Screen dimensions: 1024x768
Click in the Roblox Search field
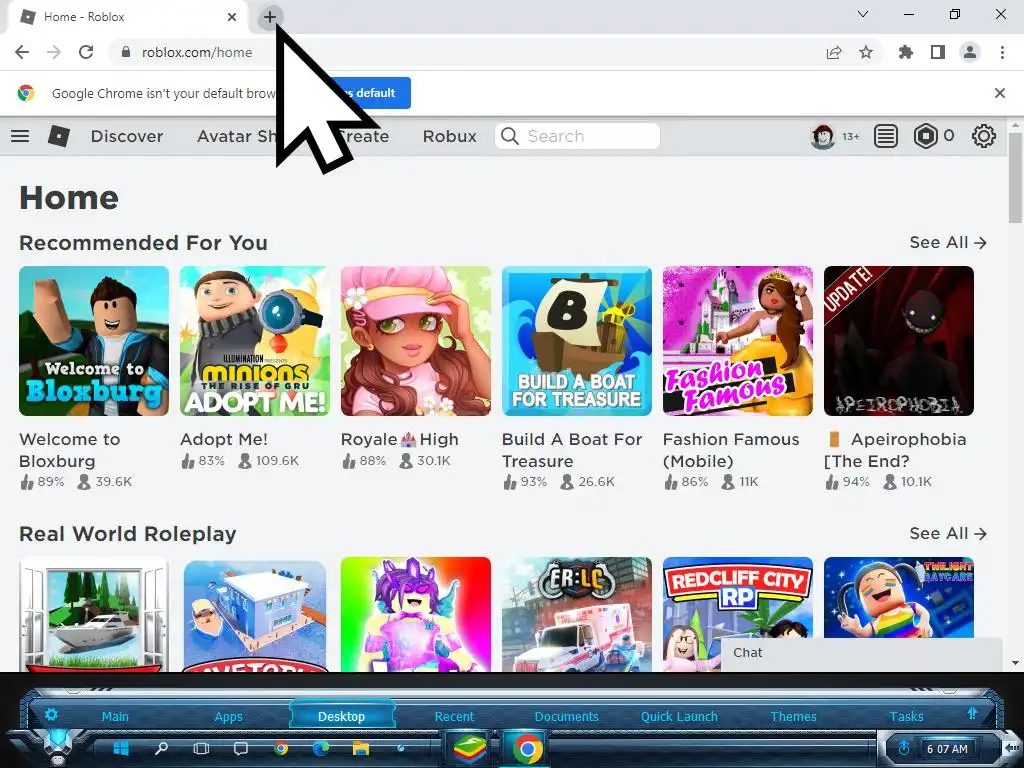pos(577,136)
